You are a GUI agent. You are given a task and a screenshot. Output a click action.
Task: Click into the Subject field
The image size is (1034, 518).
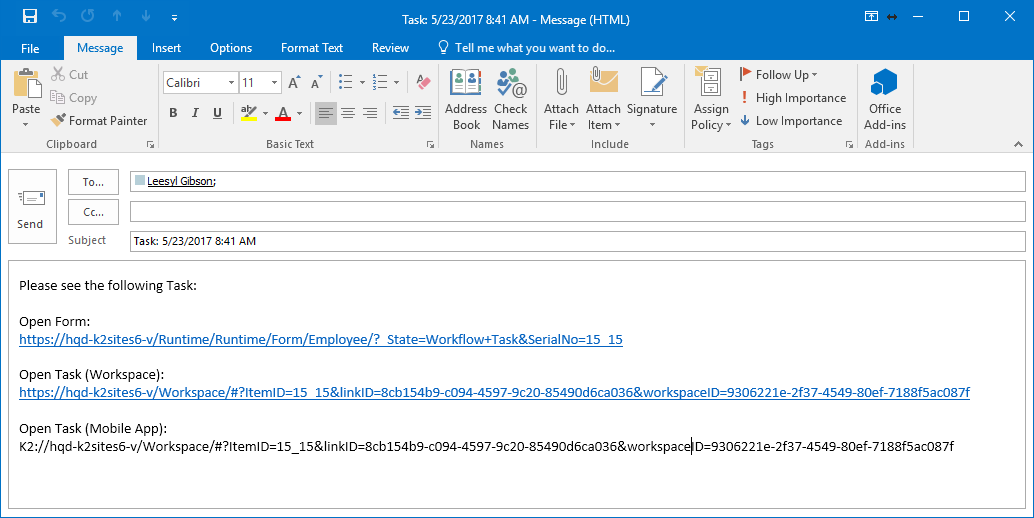pos(576,242)
